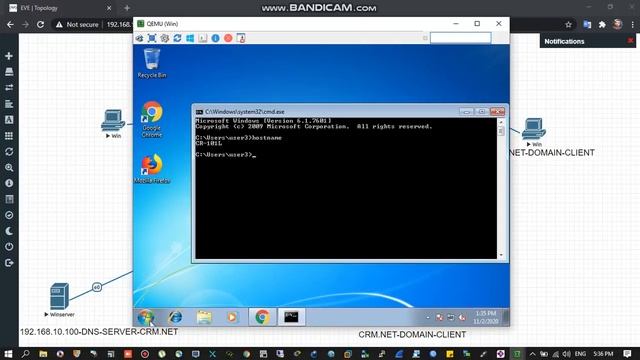Reload the browser page
Viewport: 640px width, 360px height.
coord(40,24)
